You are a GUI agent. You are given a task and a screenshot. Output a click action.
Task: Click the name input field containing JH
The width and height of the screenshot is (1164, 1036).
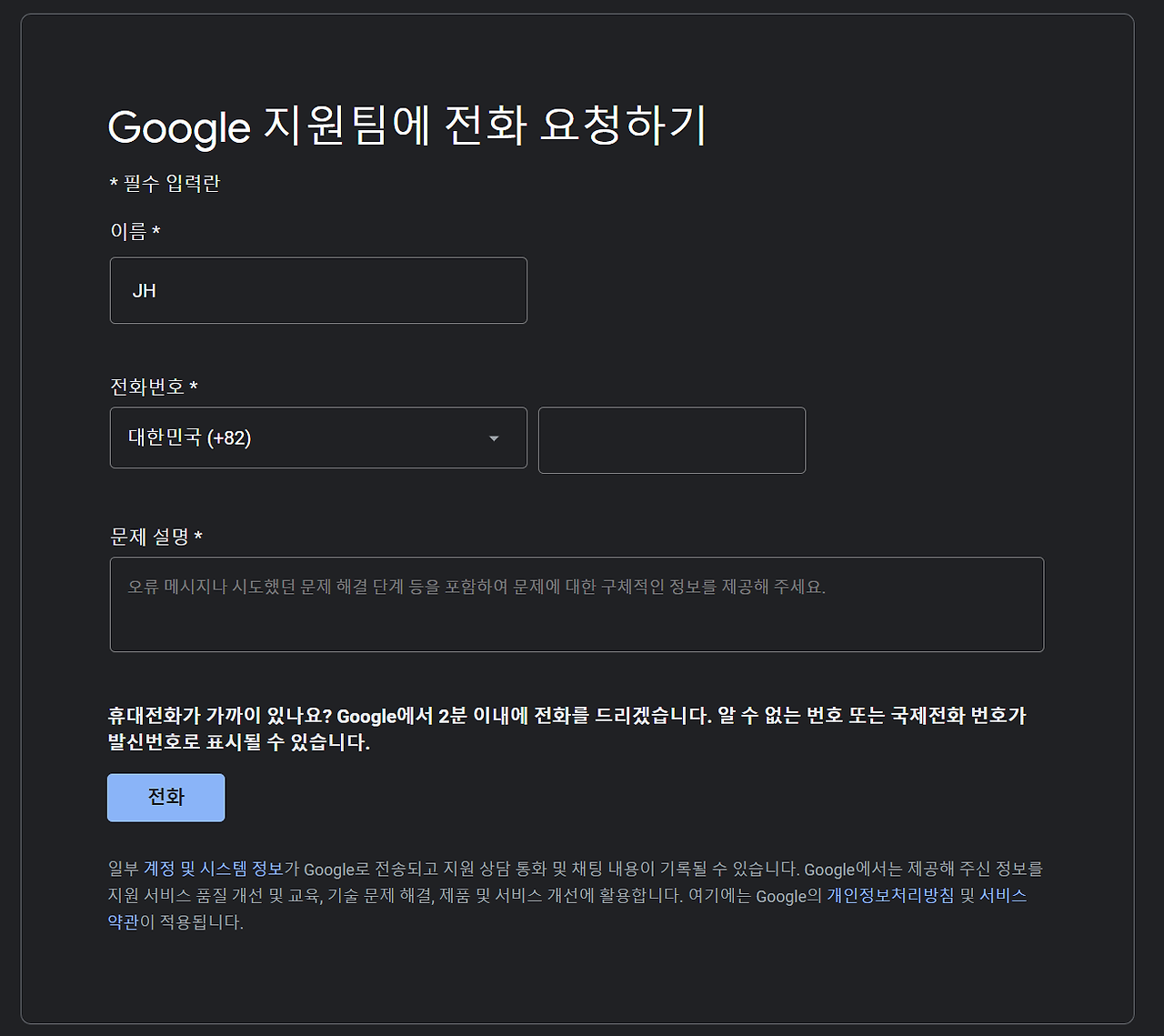coord(318,290)
